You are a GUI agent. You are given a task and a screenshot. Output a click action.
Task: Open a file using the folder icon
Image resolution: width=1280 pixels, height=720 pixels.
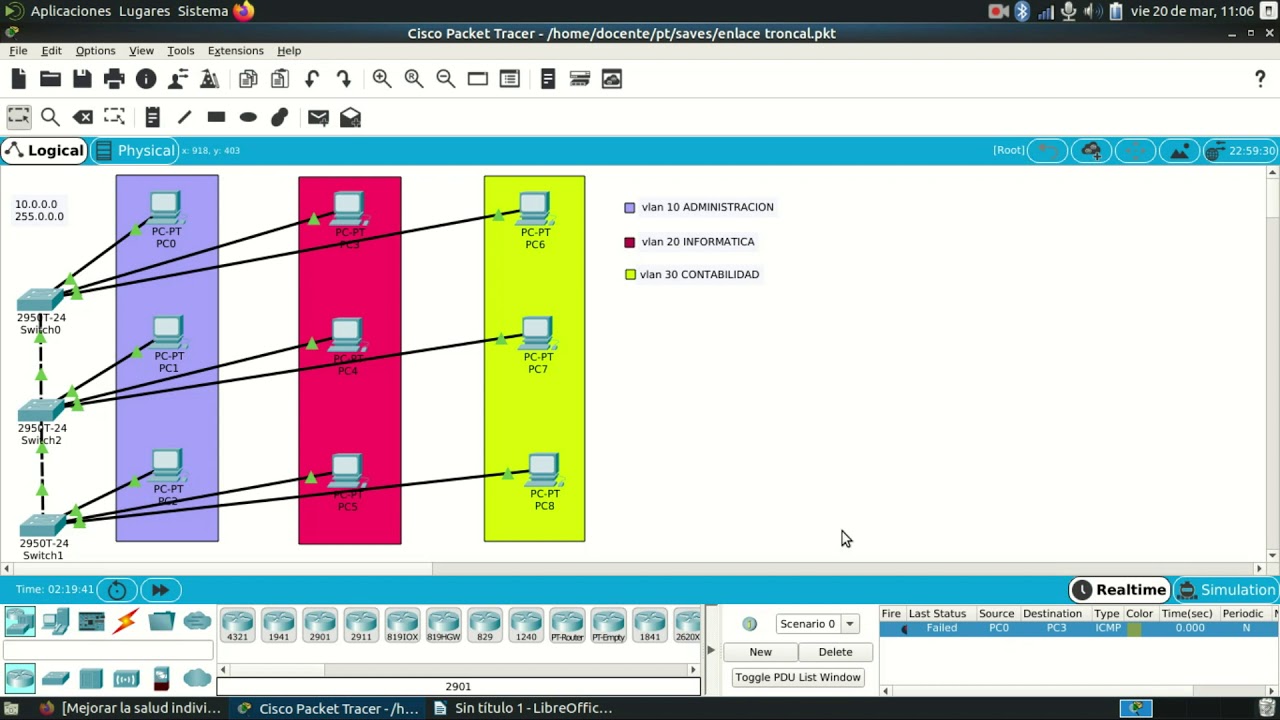pos(50,79)
